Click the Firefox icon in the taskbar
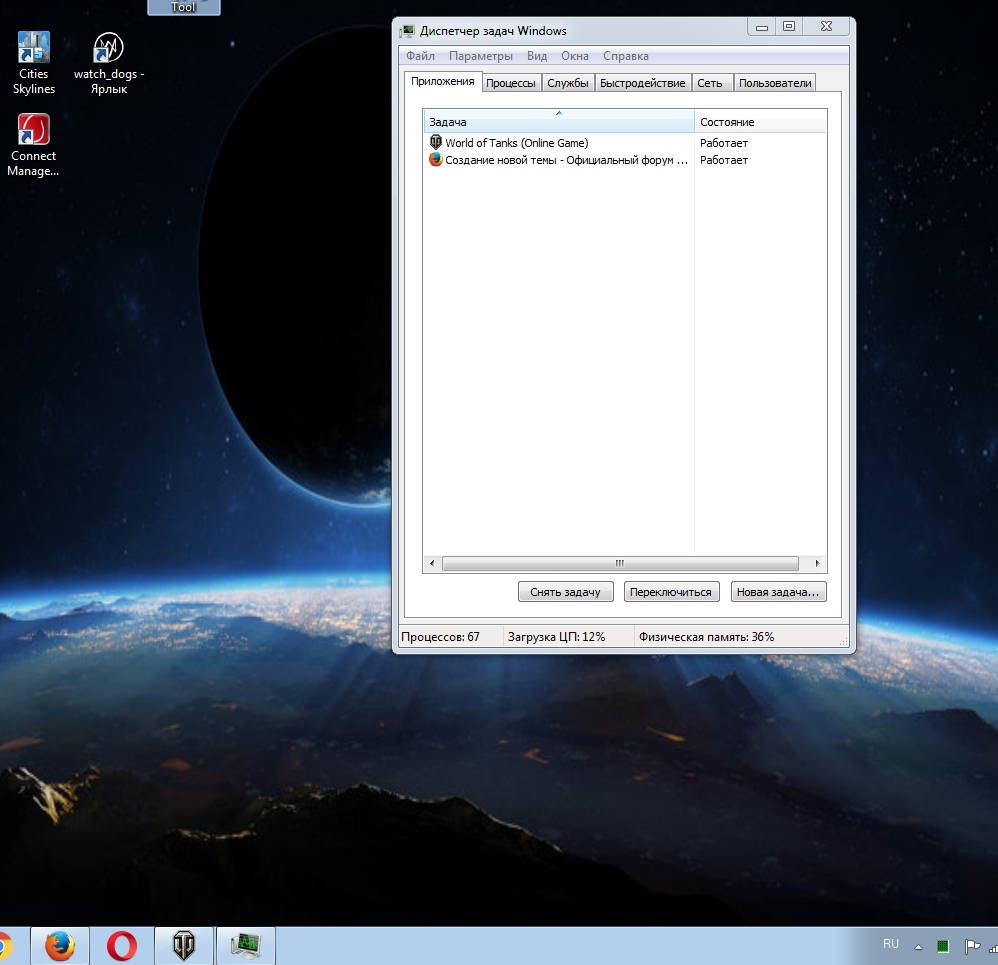Viewport: 998px width, 965px height. 61,945
